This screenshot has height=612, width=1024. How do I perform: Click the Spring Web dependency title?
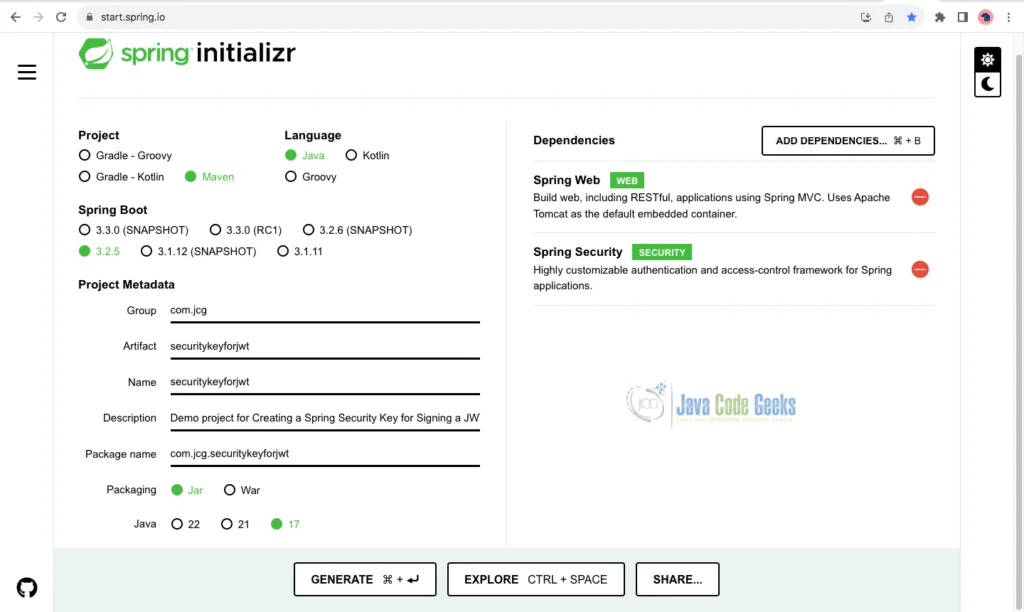tap(566, 180)
